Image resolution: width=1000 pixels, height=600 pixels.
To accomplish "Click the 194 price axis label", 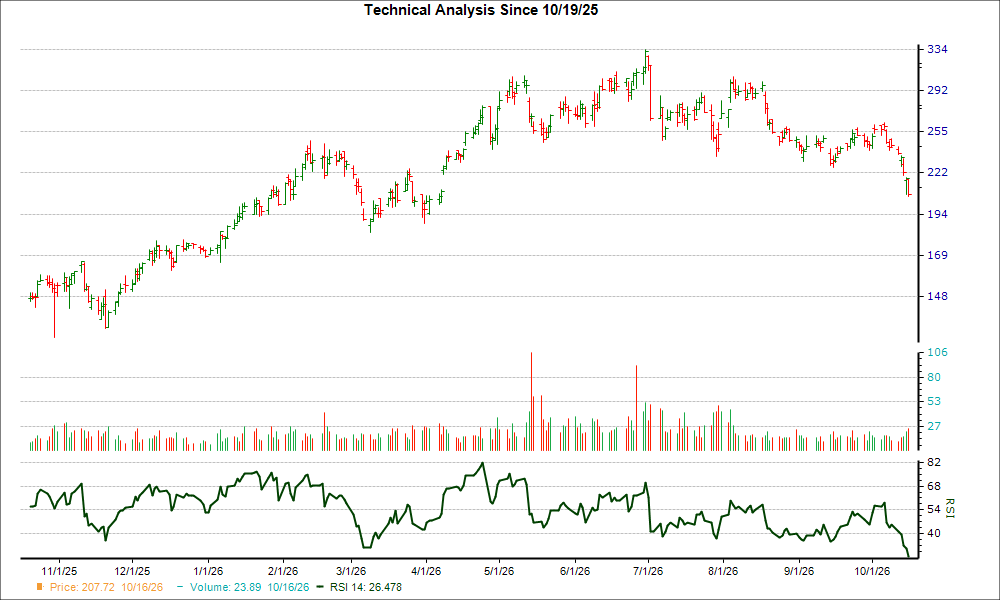I will (937, 214).
